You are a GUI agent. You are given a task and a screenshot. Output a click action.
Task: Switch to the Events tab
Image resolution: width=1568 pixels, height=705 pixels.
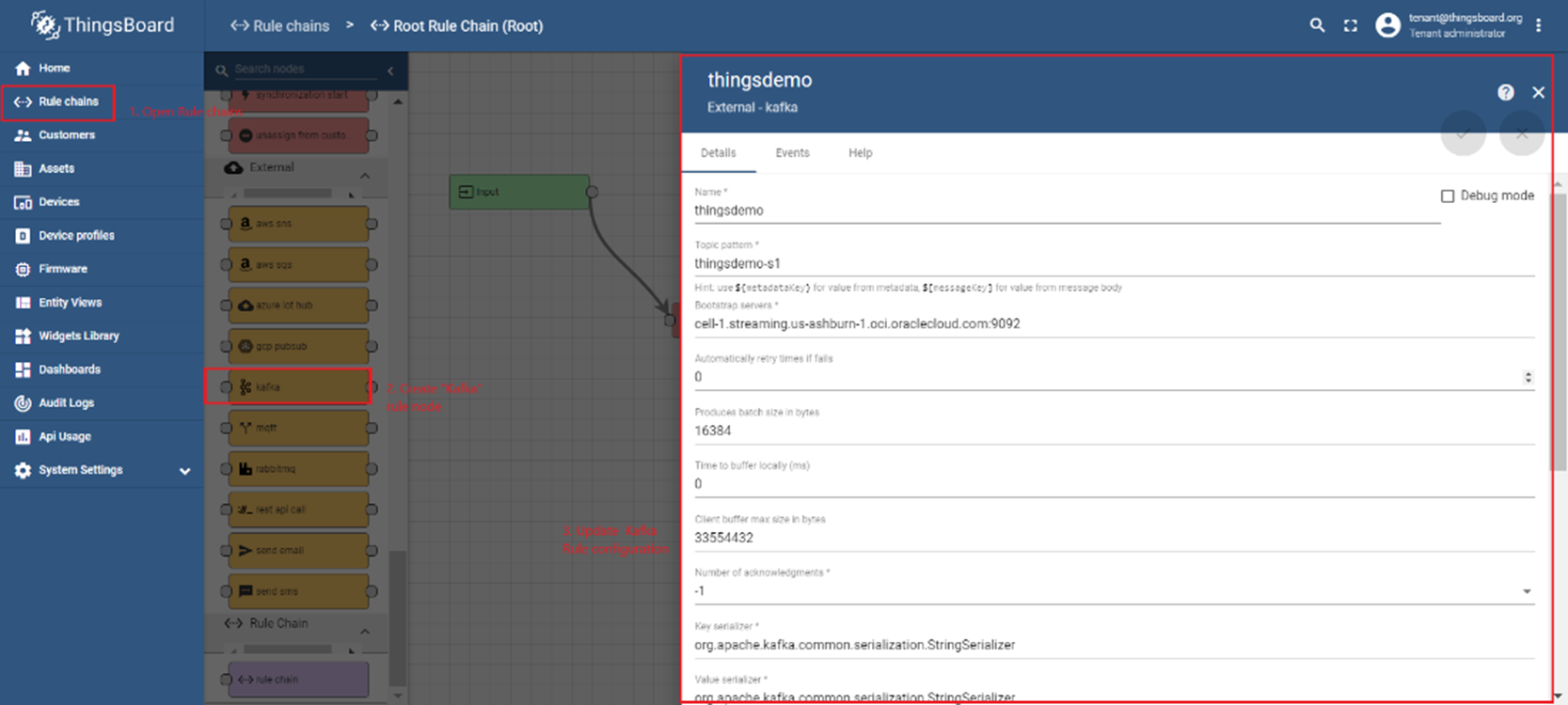792,153
